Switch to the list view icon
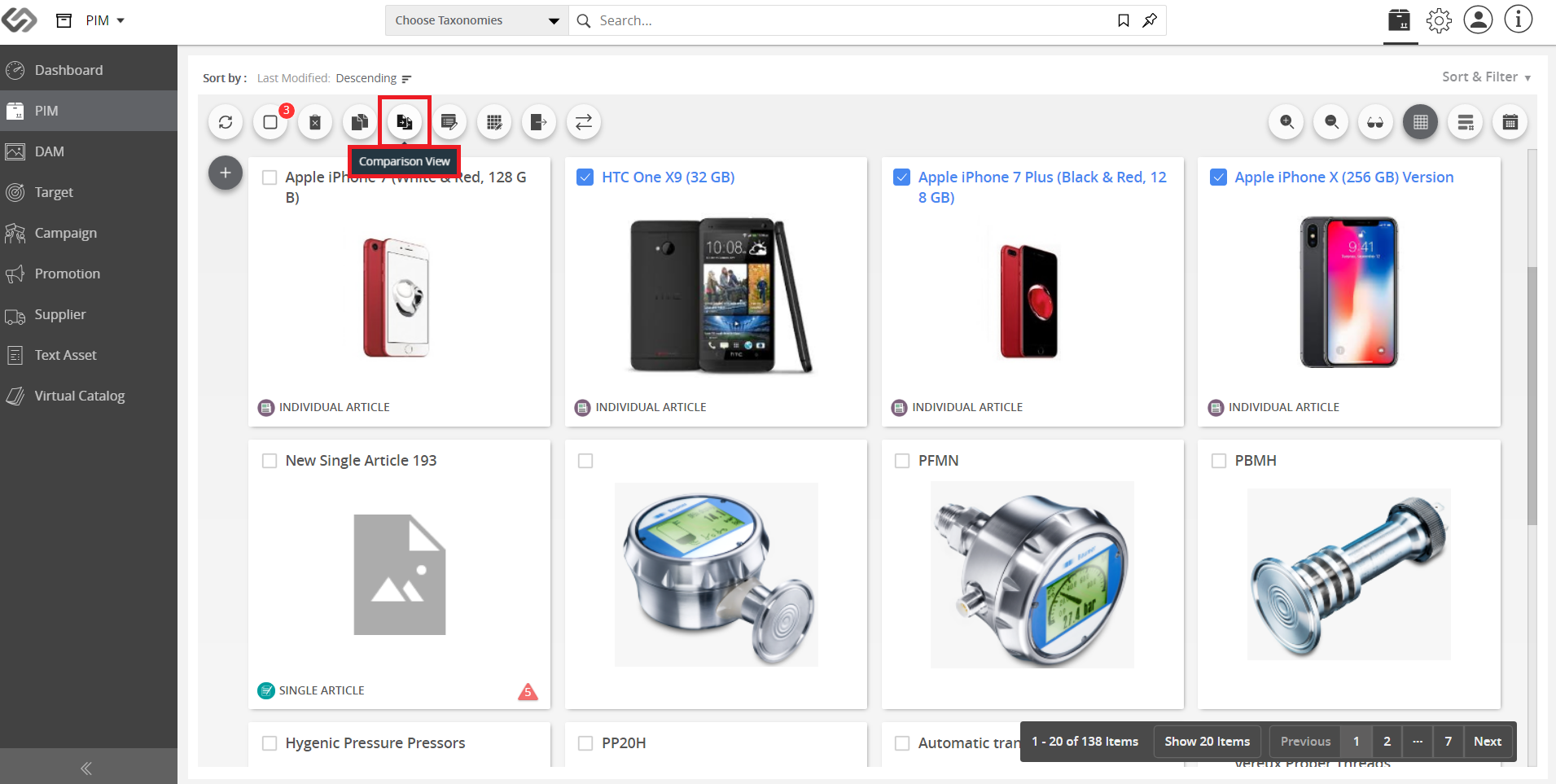 click(x=1466, y=122)
